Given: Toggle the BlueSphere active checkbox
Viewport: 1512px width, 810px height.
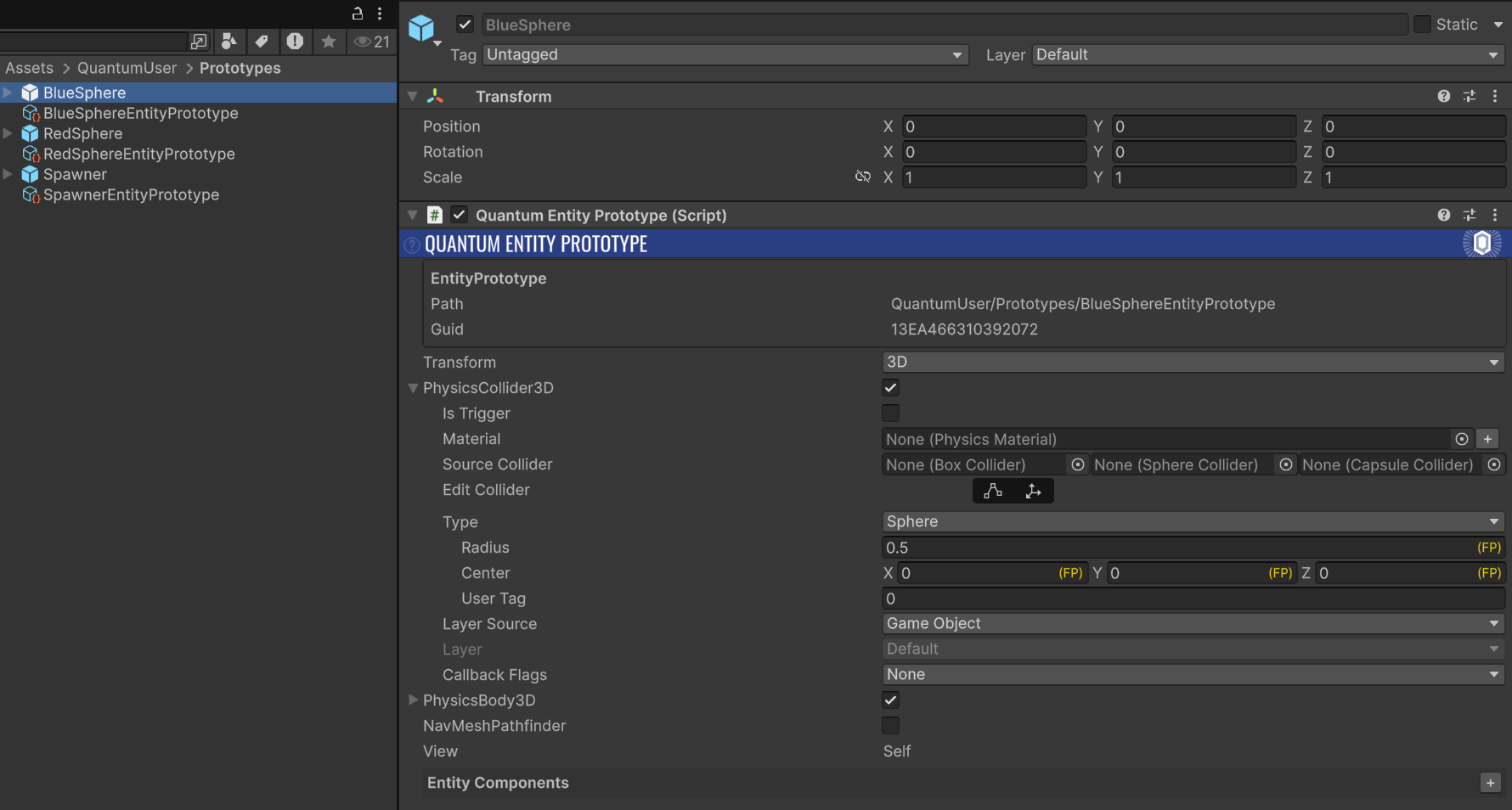Looking at the screenshot, I should coord(465,25).
